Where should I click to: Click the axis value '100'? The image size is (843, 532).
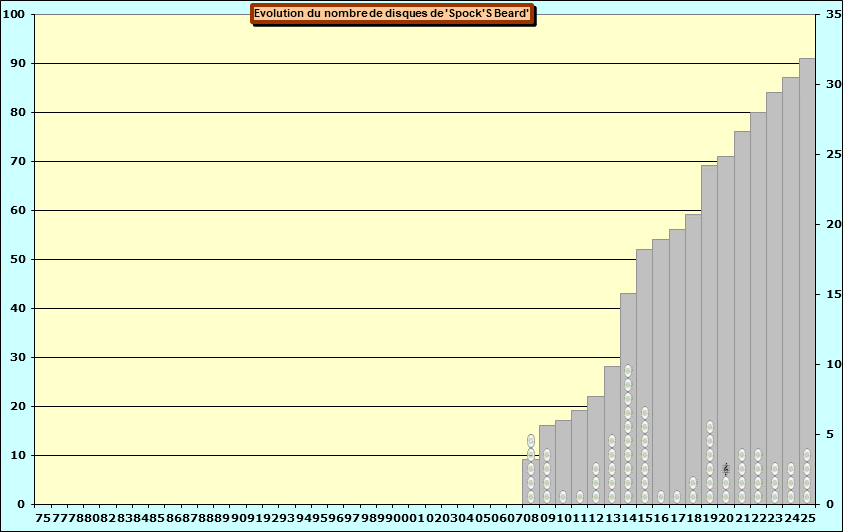pos(14,15)
